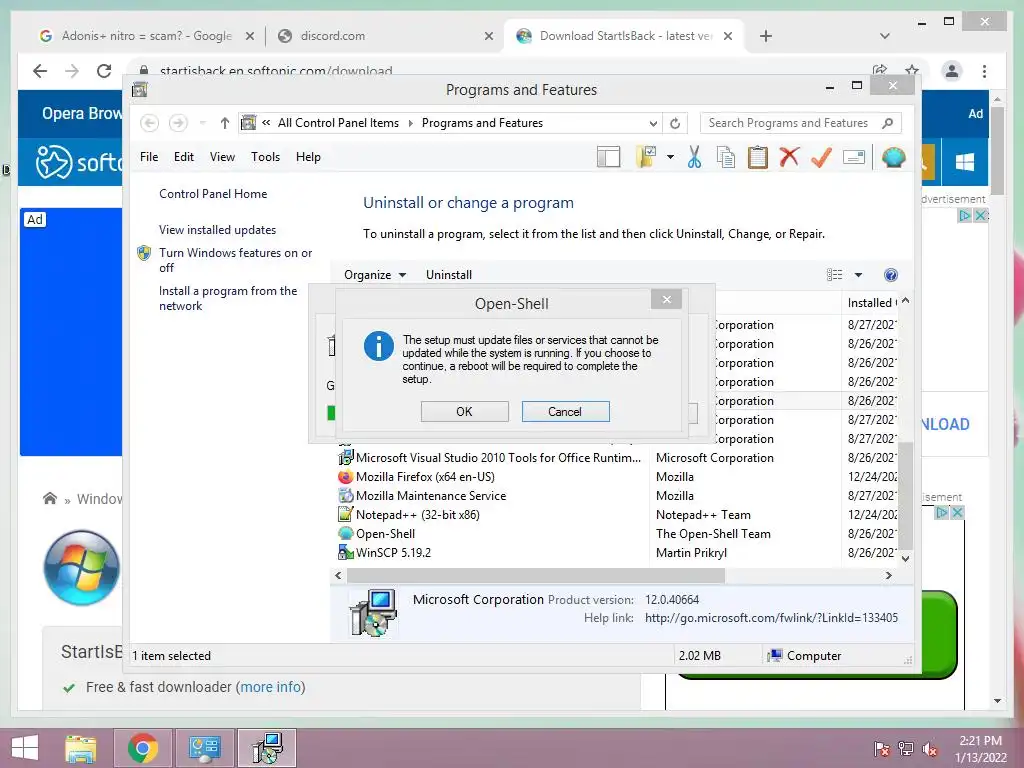
Task: Open the Edit menu
Action: [x=184, y=157]
